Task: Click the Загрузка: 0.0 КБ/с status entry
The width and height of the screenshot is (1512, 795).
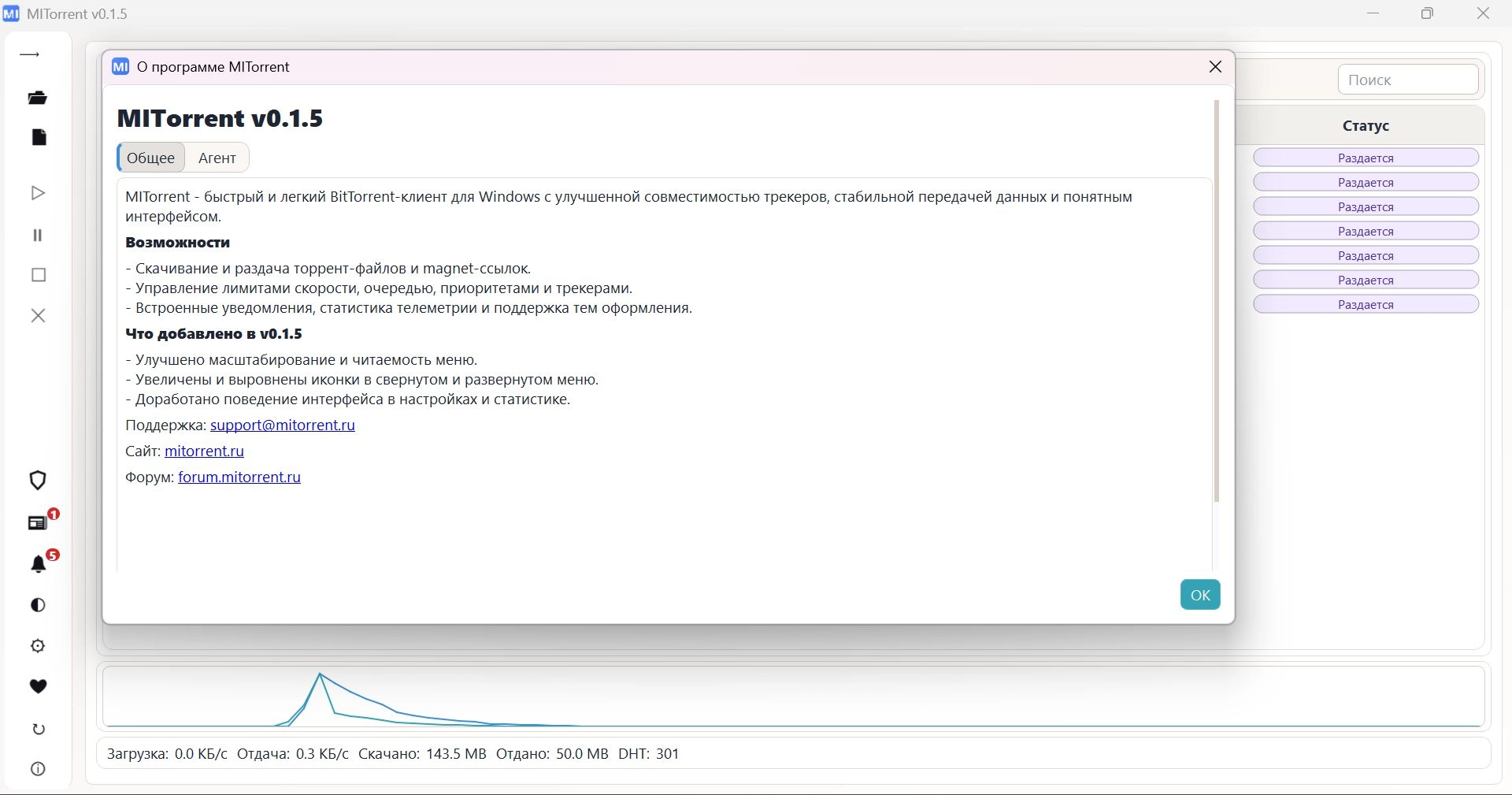Action: click(x=167, y=754)
